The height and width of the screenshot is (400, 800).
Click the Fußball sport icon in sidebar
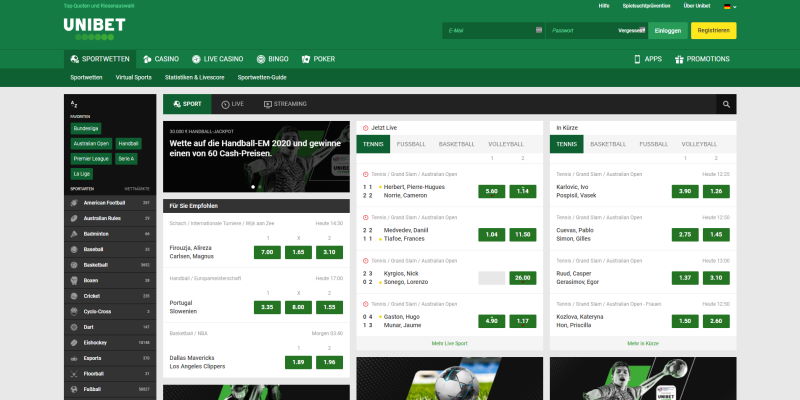click(x=74, y=389)
